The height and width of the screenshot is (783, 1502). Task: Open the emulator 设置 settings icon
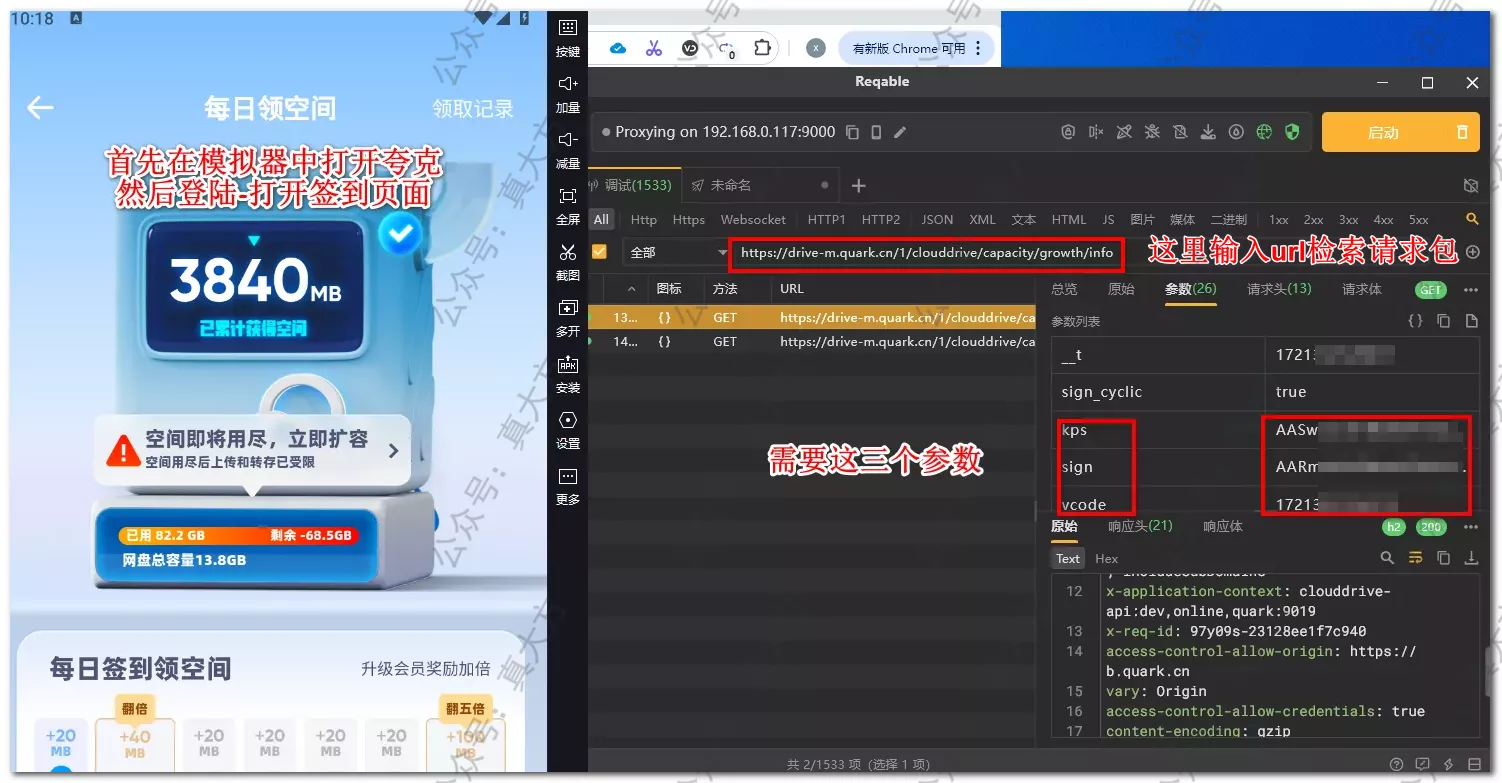567,419
